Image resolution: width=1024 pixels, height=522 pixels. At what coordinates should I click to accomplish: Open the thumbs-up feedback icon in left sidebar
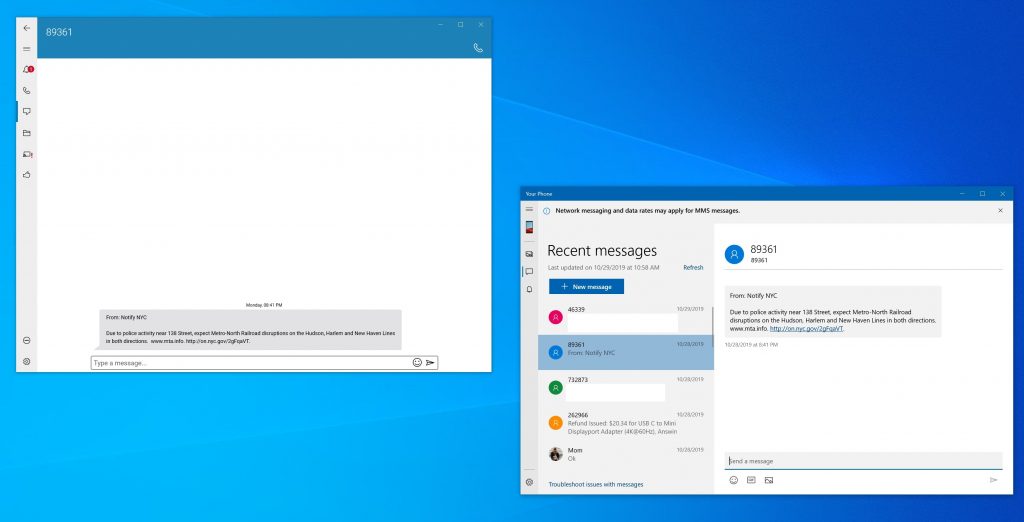point(27,175)
